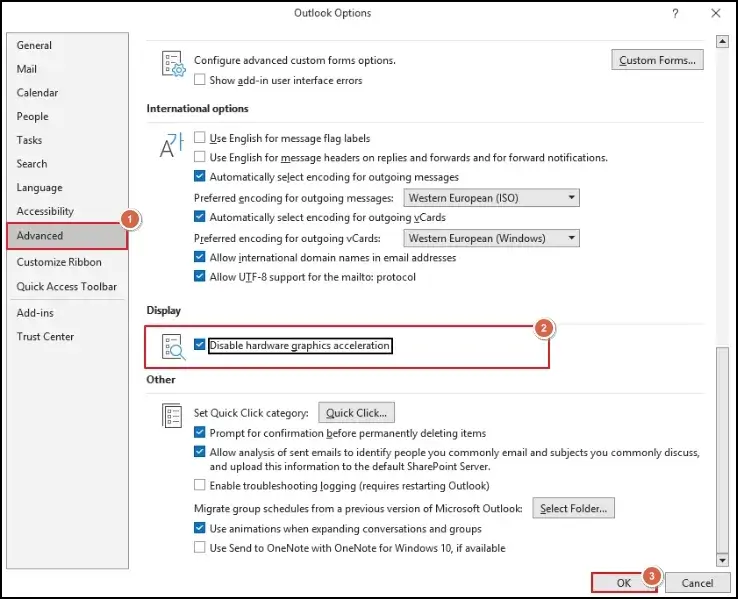
Task: Open Quick Access Toolbar settings
Action: click(x=67, y=287)
